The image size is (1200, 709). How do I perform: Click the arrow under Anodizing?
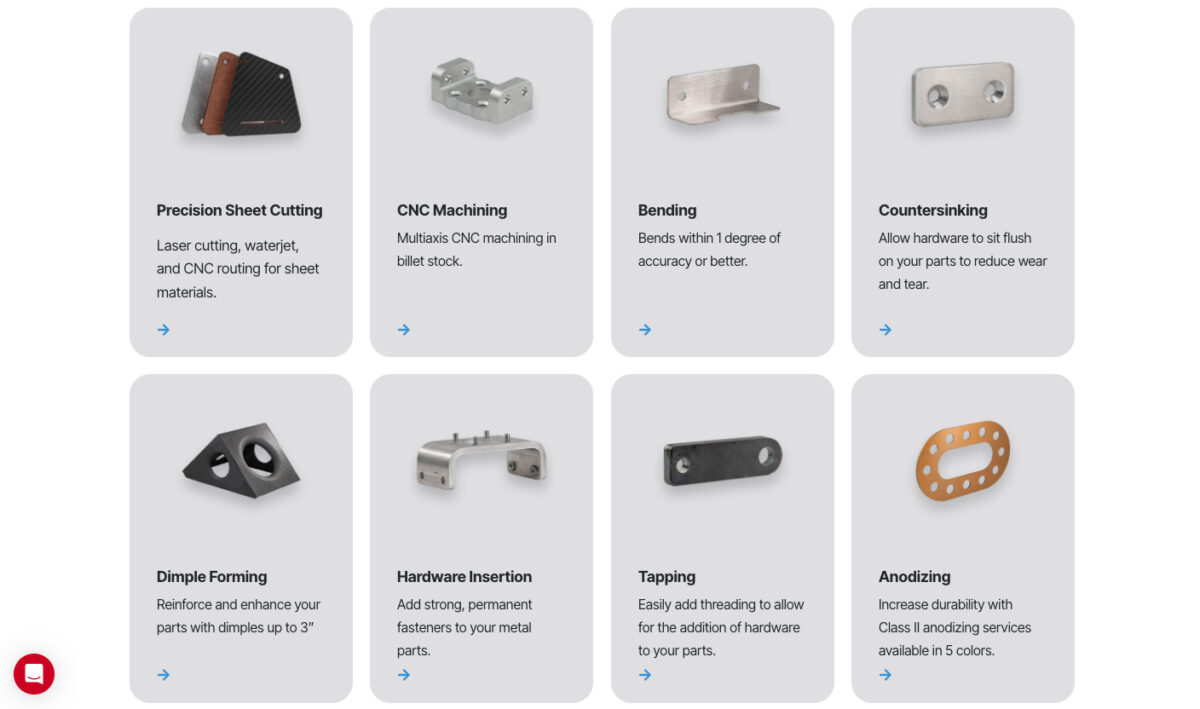[885, 675]
